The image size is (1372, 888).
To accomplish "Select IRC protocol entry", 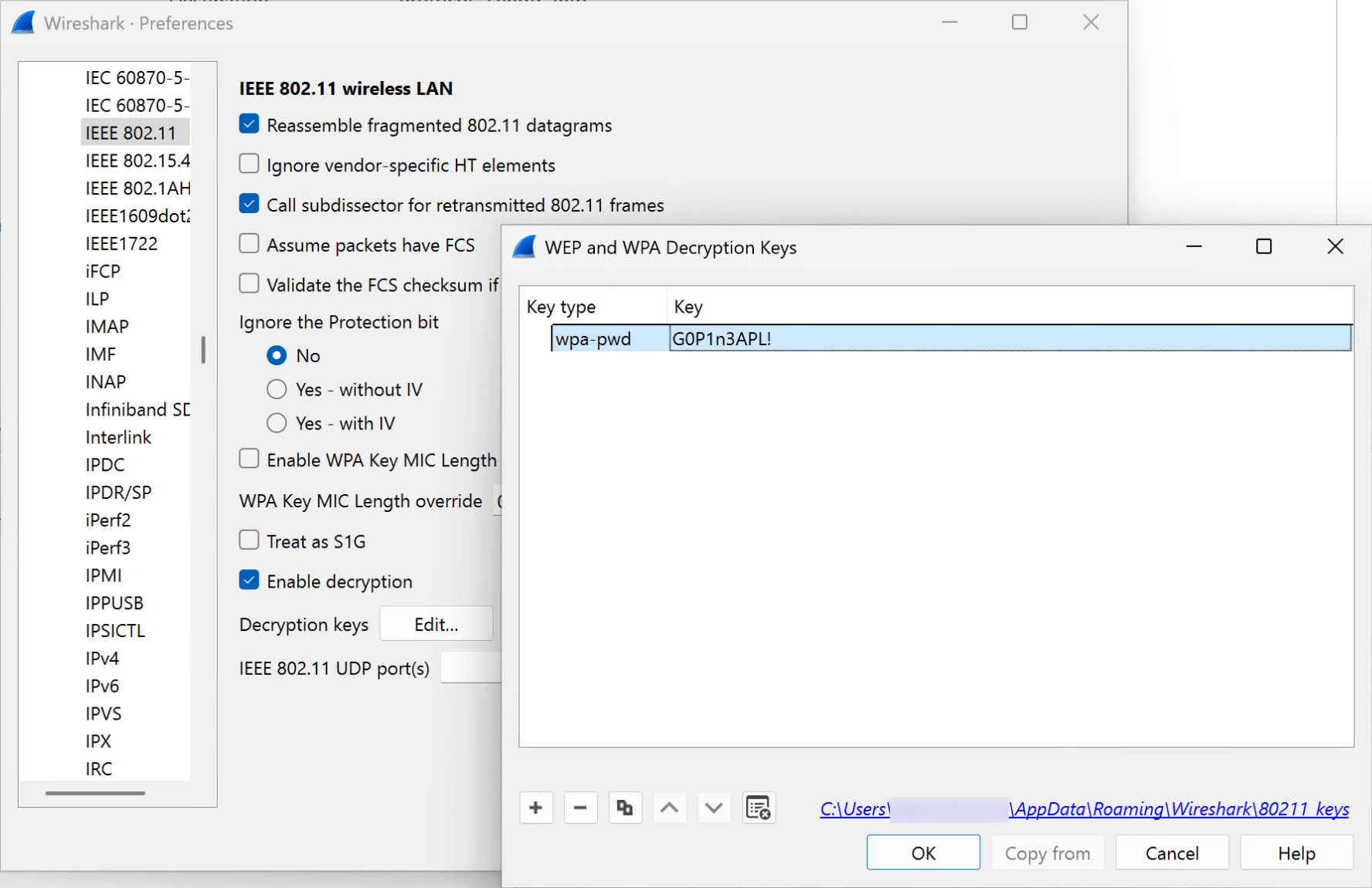I will pos(99,769).
